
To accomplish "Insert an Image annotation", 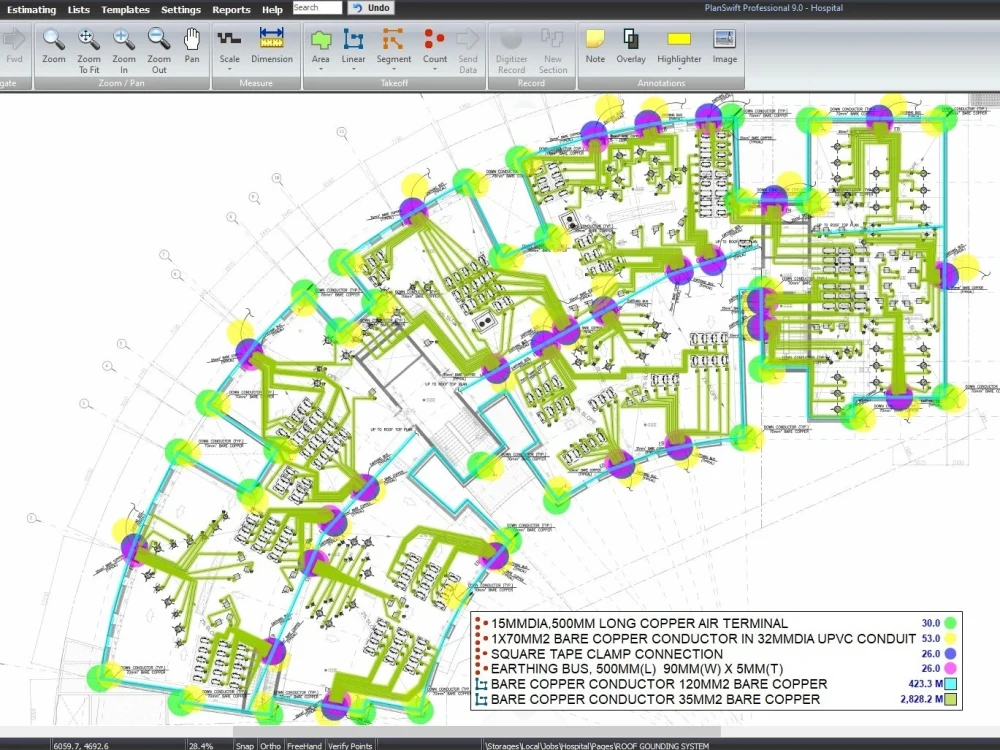I will point(724,46).
